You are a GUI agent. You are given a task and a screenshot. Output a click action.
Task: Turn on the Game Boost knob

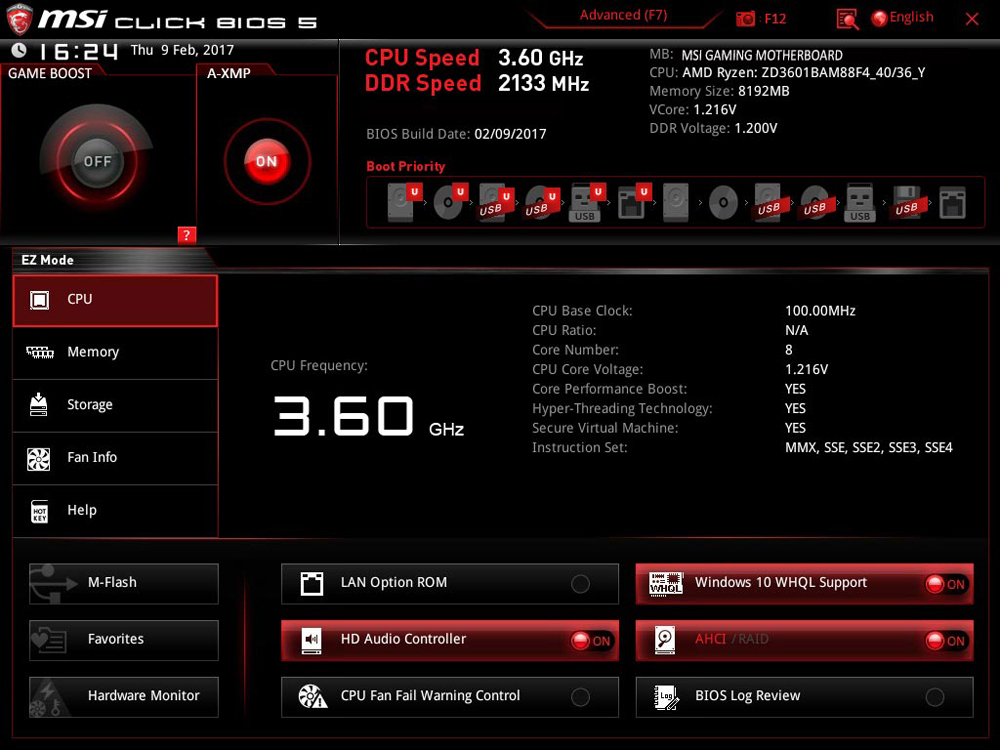[97, 161]
